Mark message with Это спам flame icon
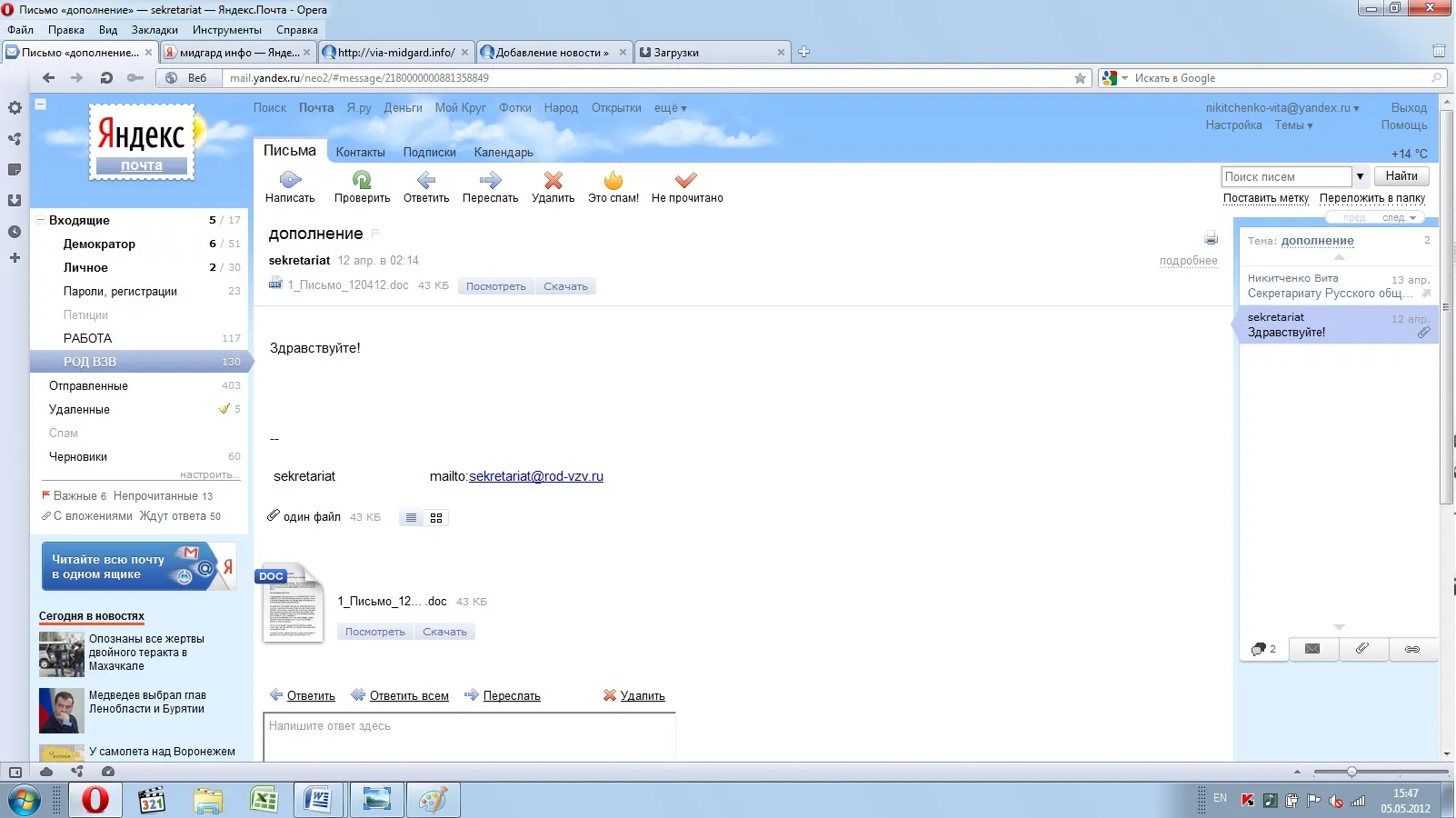 (x=613, y=180)
